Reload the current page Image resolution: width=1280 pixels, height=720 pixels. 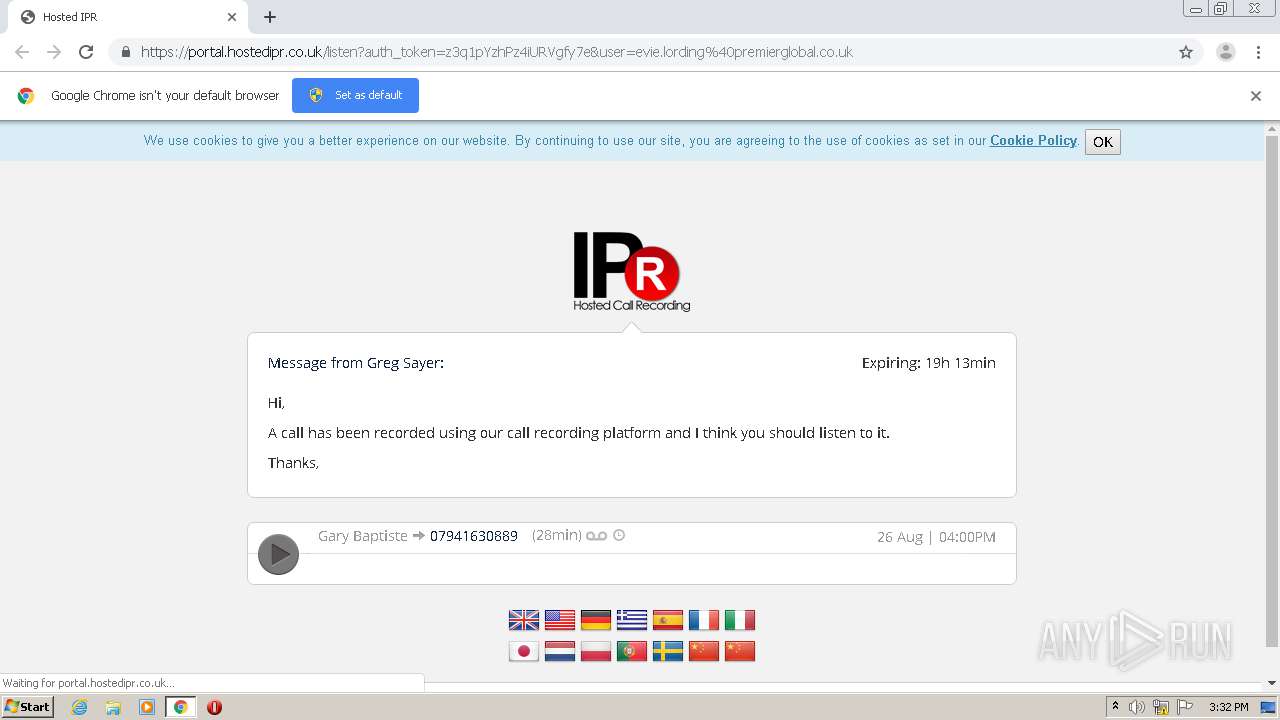pyautogui.click(x=86, y=52)
